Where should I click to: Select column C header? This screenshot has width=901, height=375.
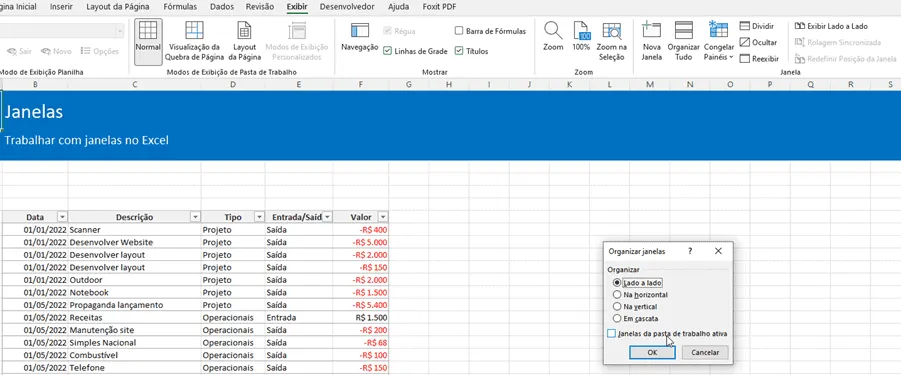click(134, 84)
